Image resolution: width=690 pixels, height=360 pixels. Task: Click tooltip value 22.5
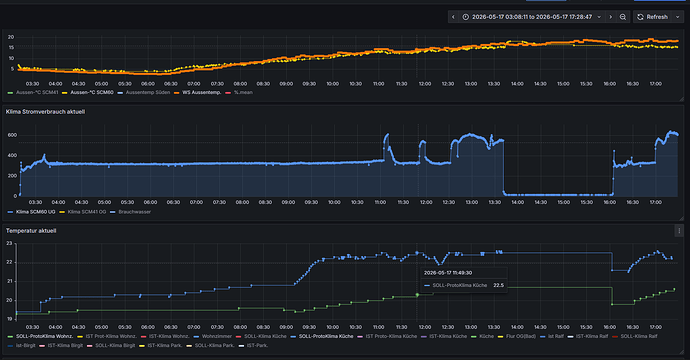tap(498, 285)
